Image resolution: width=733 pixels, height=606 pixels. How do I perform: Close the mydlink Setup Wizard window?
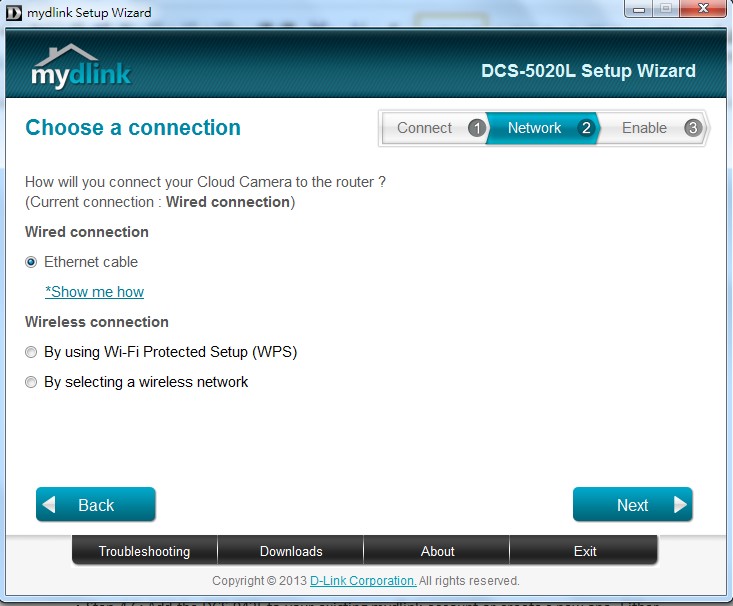703,8
